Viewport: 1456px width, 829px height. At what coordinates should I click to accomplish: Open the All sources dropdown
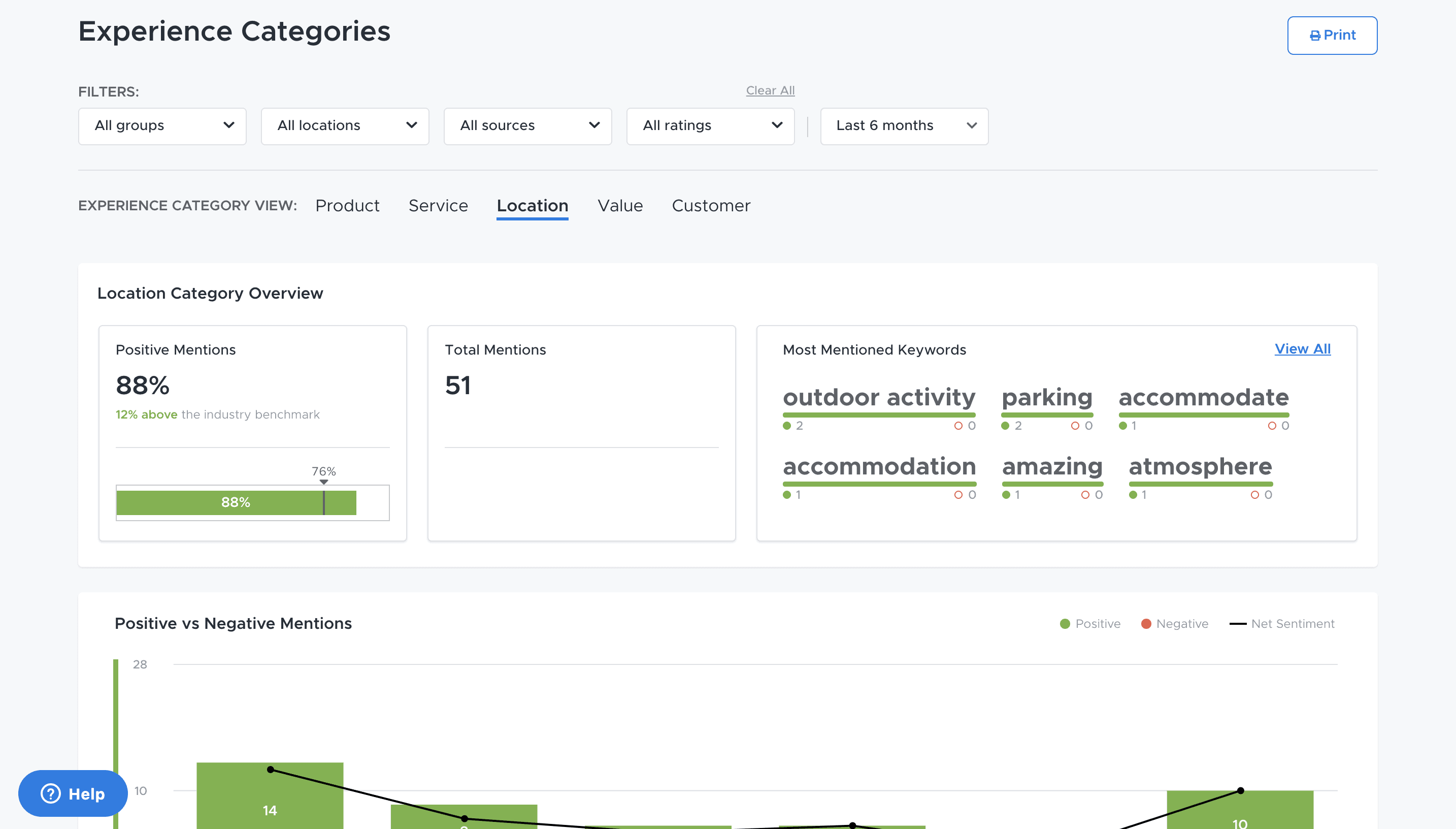coord(527,126)
